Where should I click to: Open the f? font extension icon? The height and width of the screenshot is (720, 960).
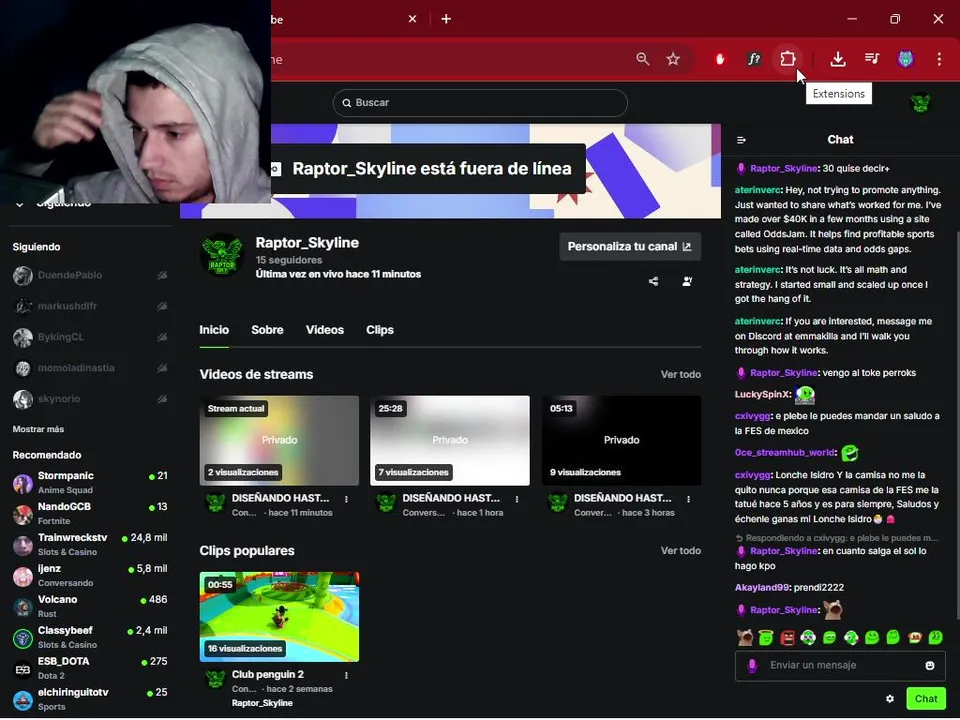[x=754, y=59]
